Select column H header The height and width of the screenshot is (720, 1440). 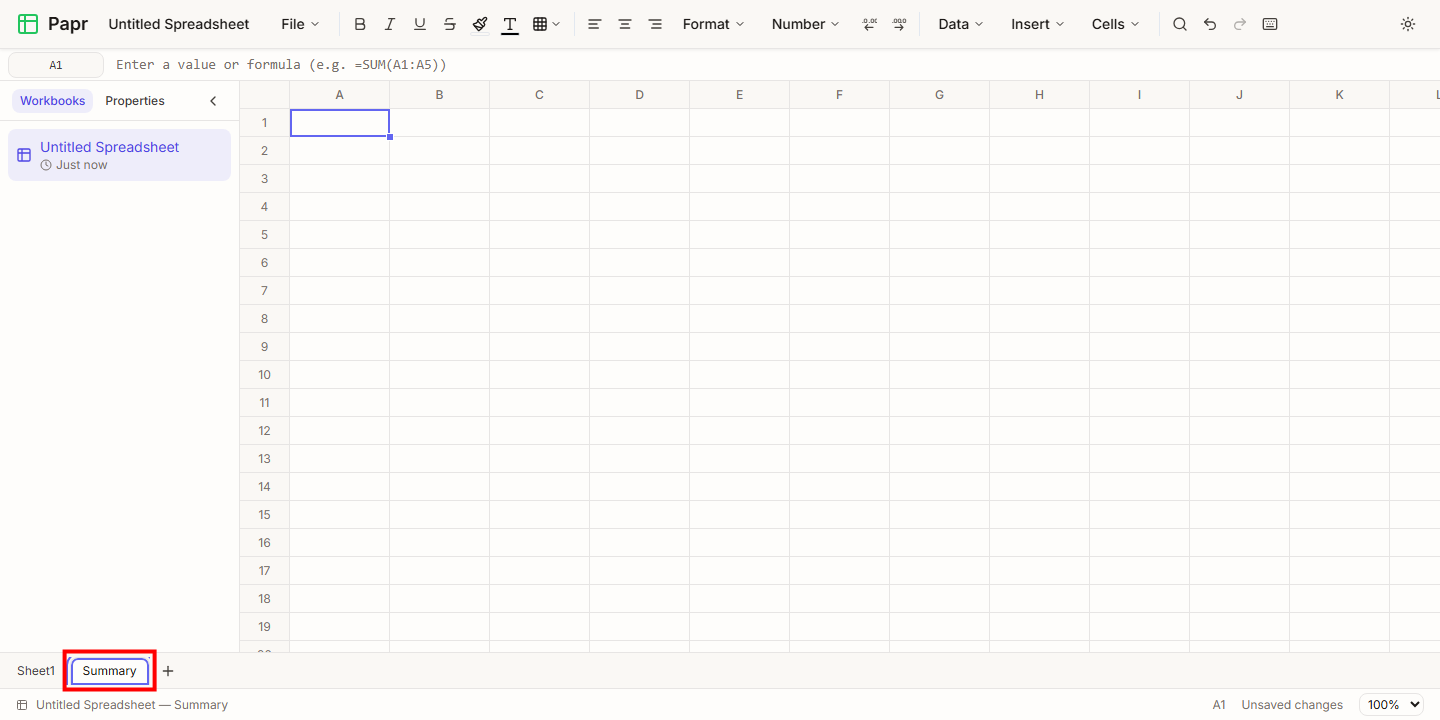(x=1040, y=95)
